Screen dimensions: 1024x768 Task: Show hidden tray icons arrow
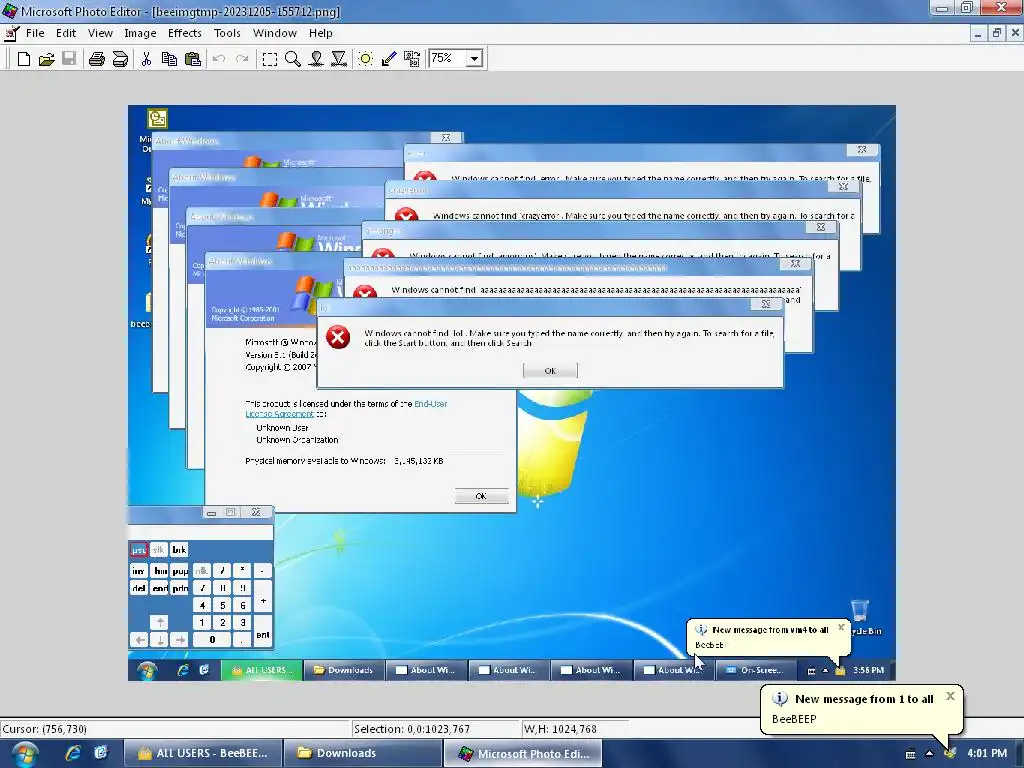tap(929, 754)
